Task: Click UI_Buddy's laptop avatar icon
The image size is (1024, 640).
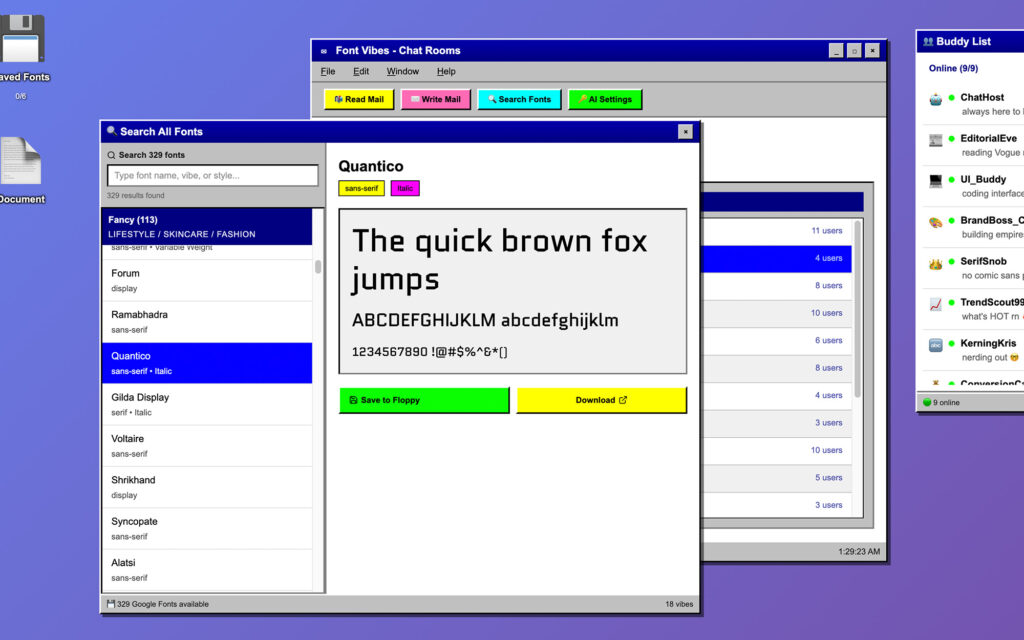Action: (x=935, y=181)
